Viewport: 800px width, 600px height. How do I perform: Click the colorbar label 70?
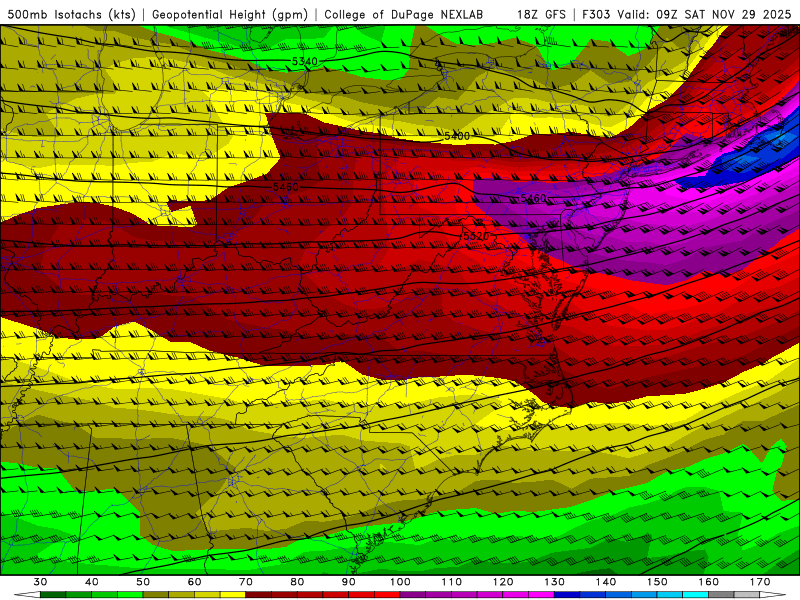(246, 582)
